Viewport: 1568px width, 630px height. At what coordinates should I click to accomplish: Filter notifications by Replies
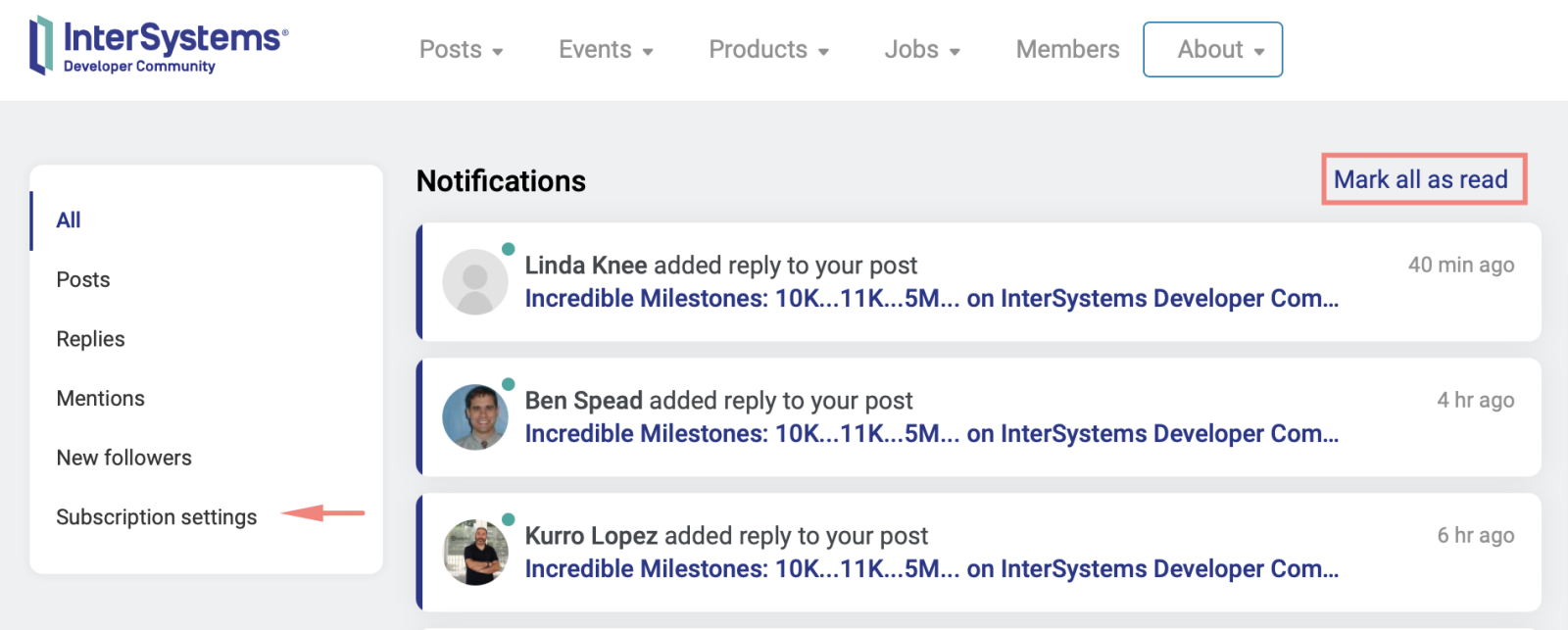pos(90,339)
